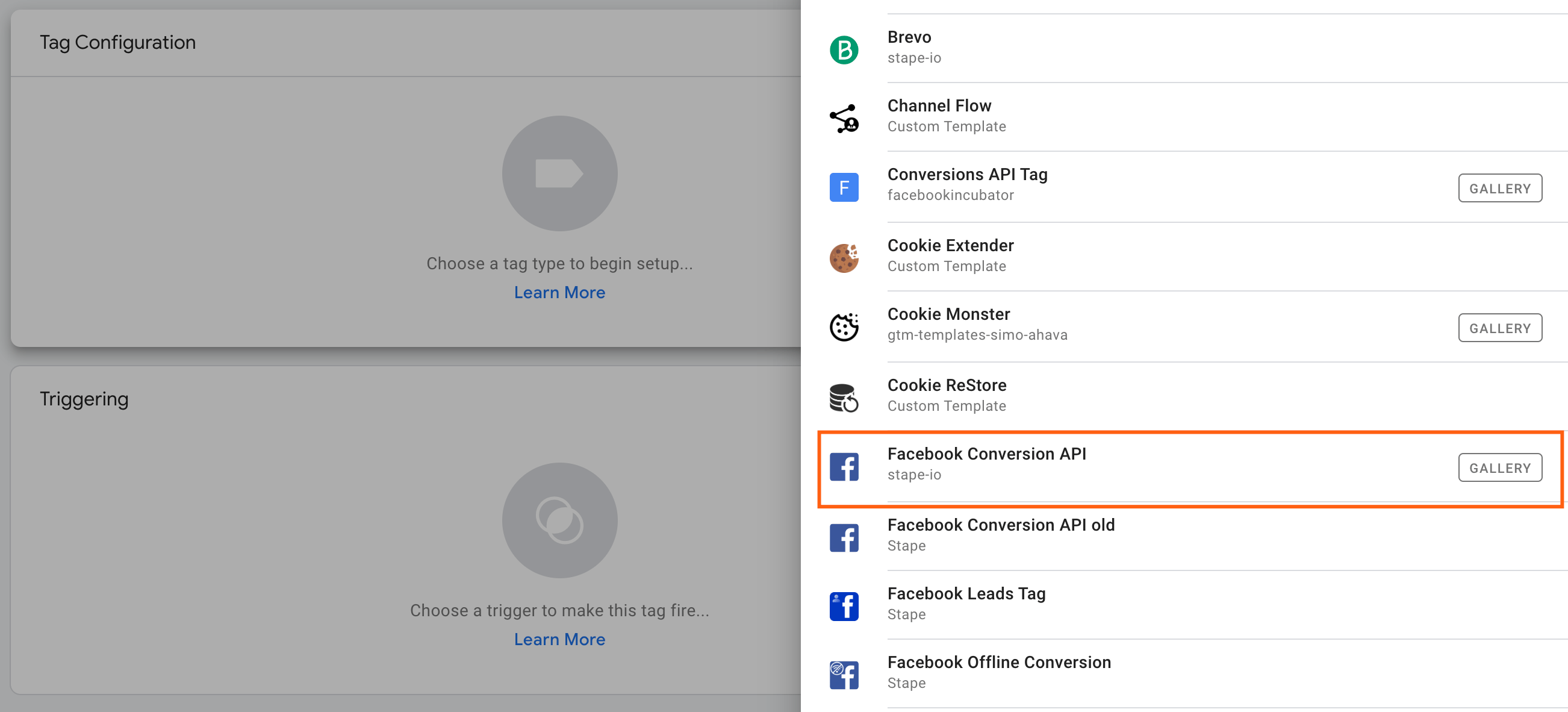Viewport: 1568px width, 712px height.
Task: Click the Facebook Offline Conversion icon
Action: click(x=844, y=675)
